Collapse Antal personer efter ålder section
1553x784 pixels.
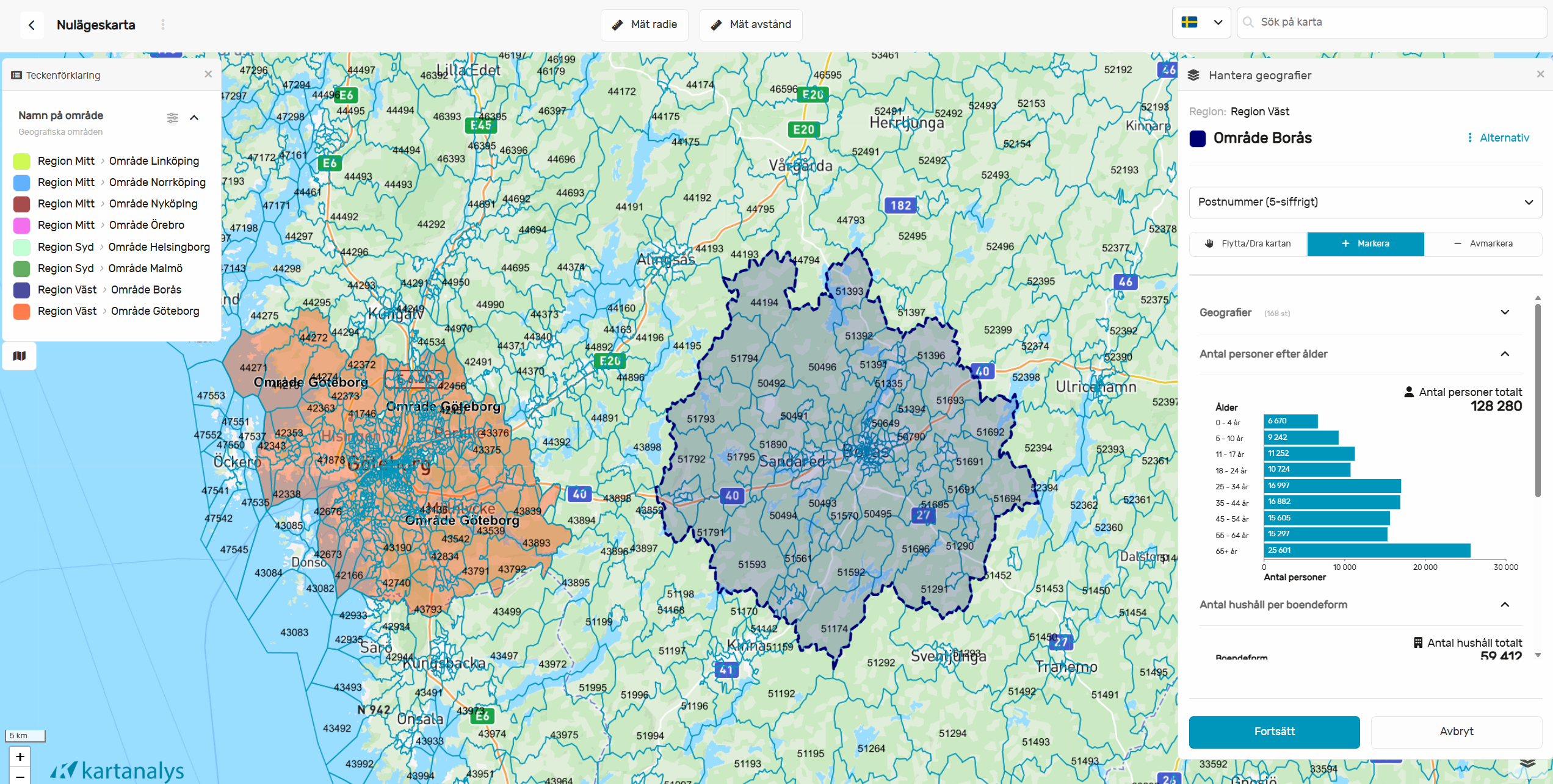1505,354
